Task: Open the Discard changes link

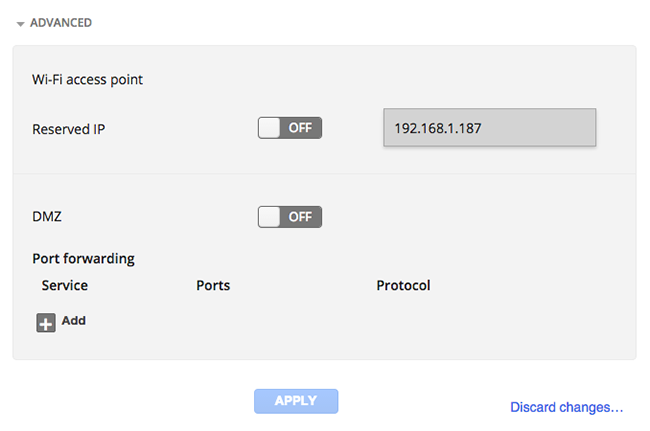Action: [567, 407]
